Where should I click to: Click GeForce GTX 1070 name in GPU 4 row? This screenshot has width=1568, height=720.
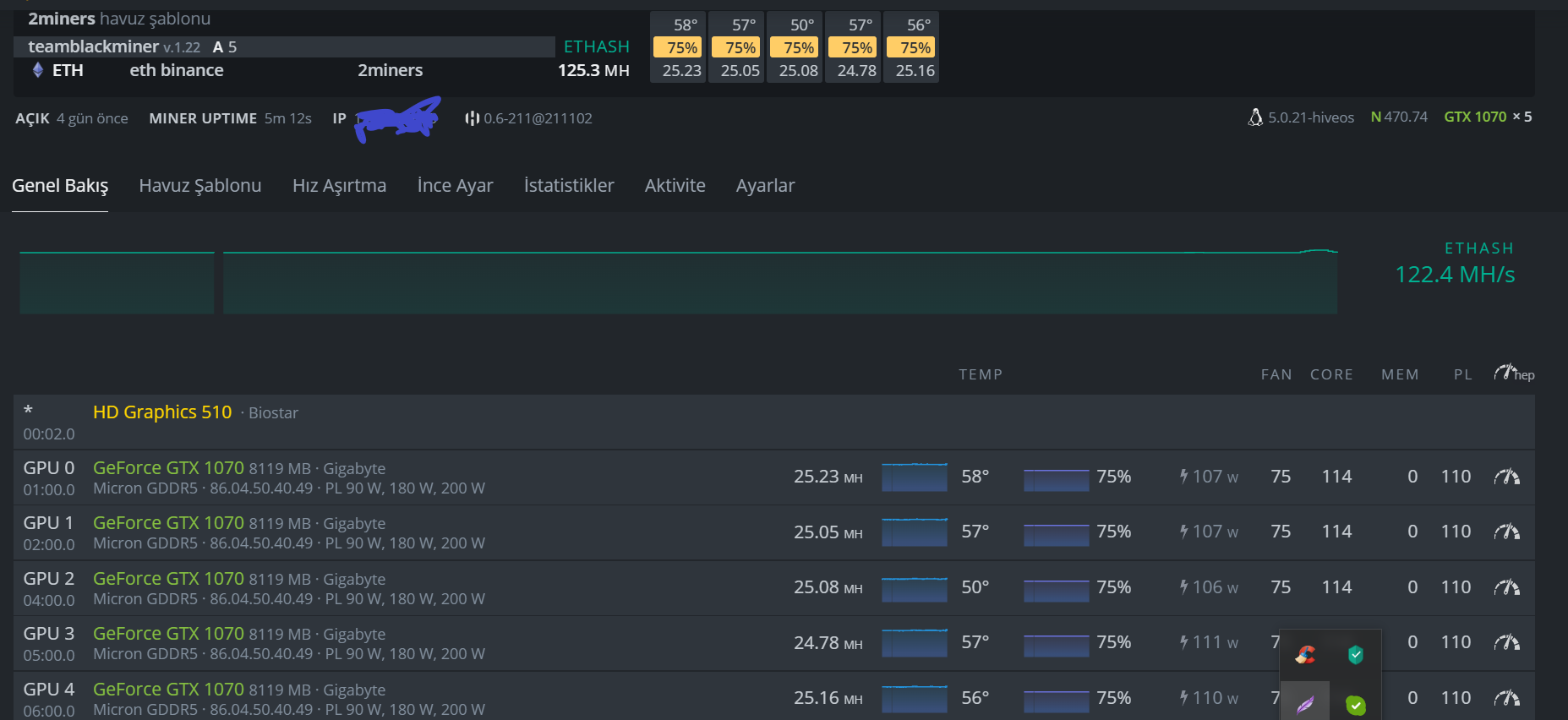point(168,690)
